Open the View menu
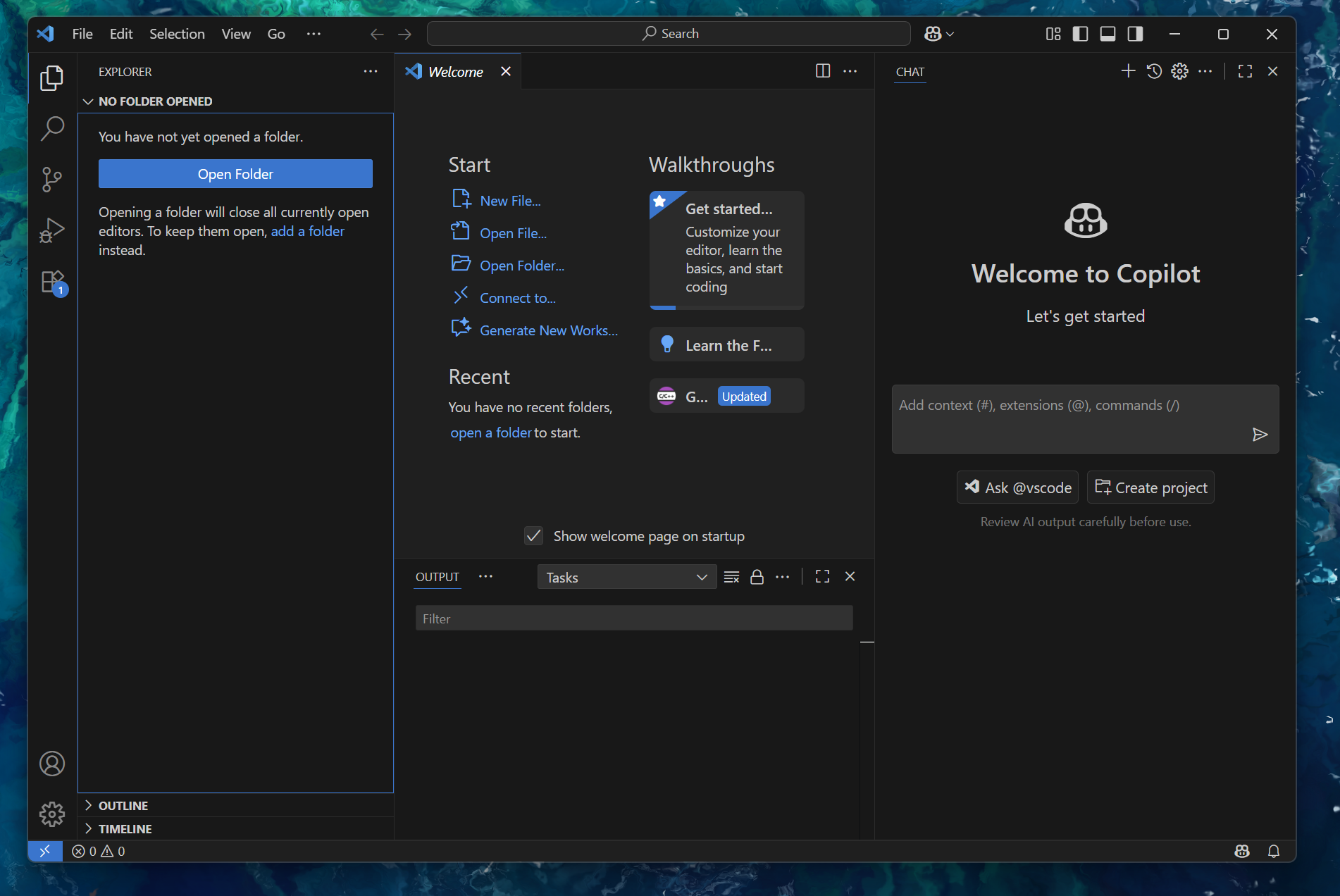The width and height of the screenshot is (1340, 896). (x=236, y=34)
